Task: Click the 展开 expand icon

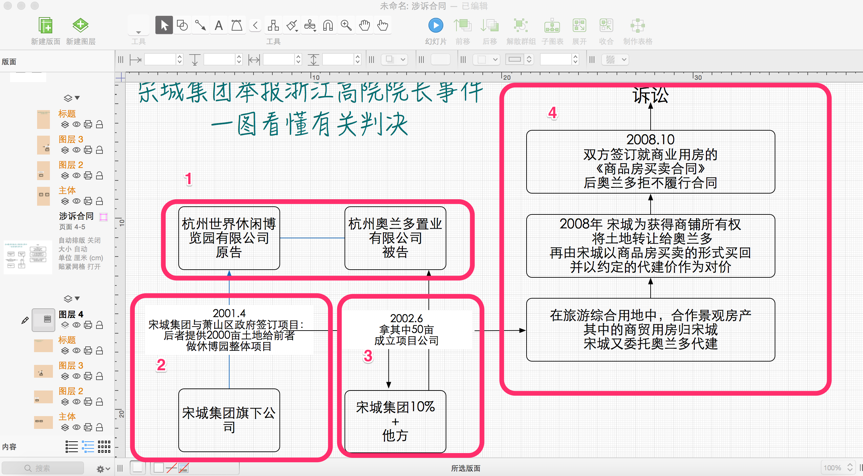Action: [579, 25]
